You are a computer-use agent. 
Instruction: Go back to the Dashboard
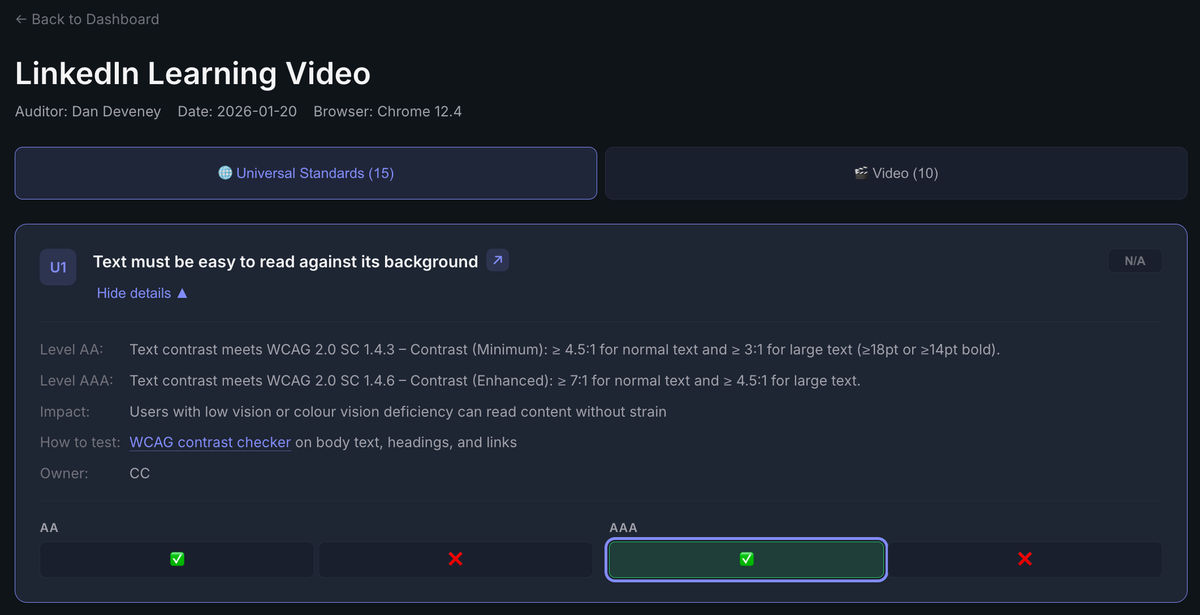click(87, 19)
